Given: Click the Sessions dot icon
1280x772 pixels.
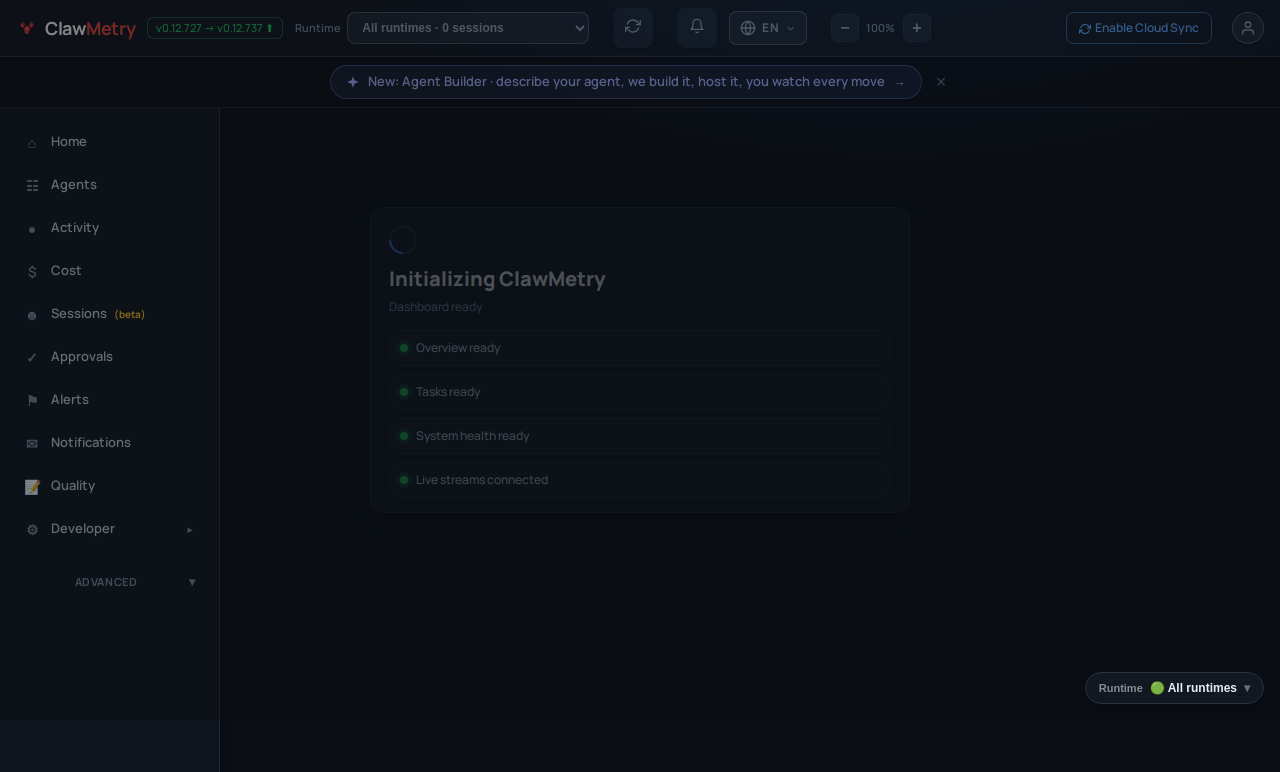Looking at the screenshot, I should pyautogui.click(x=32, y=315).
